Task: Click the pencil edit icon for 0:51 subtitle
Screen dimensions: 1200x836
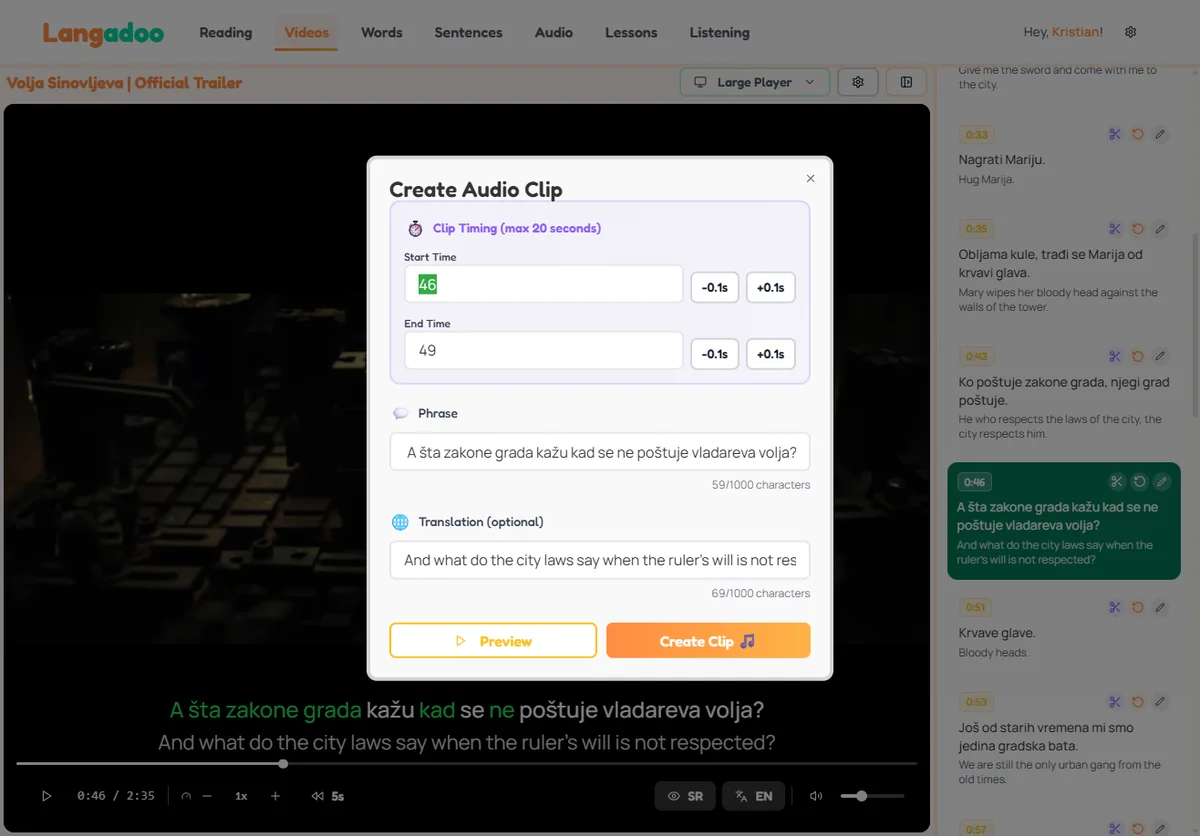Action: tap(1160, 607)
